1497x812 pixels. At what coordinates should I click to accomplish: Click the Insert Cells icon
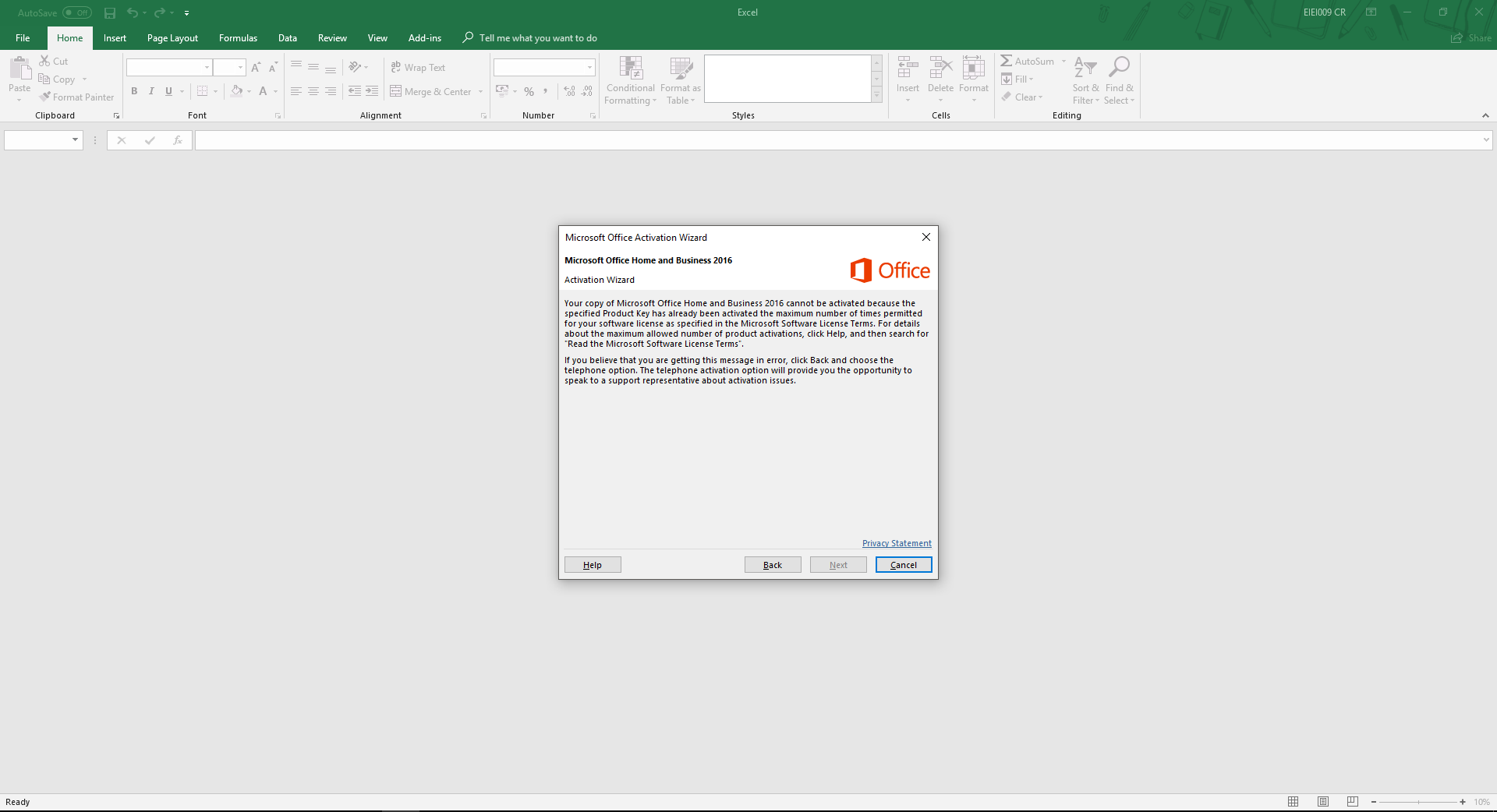click(908, 68)
